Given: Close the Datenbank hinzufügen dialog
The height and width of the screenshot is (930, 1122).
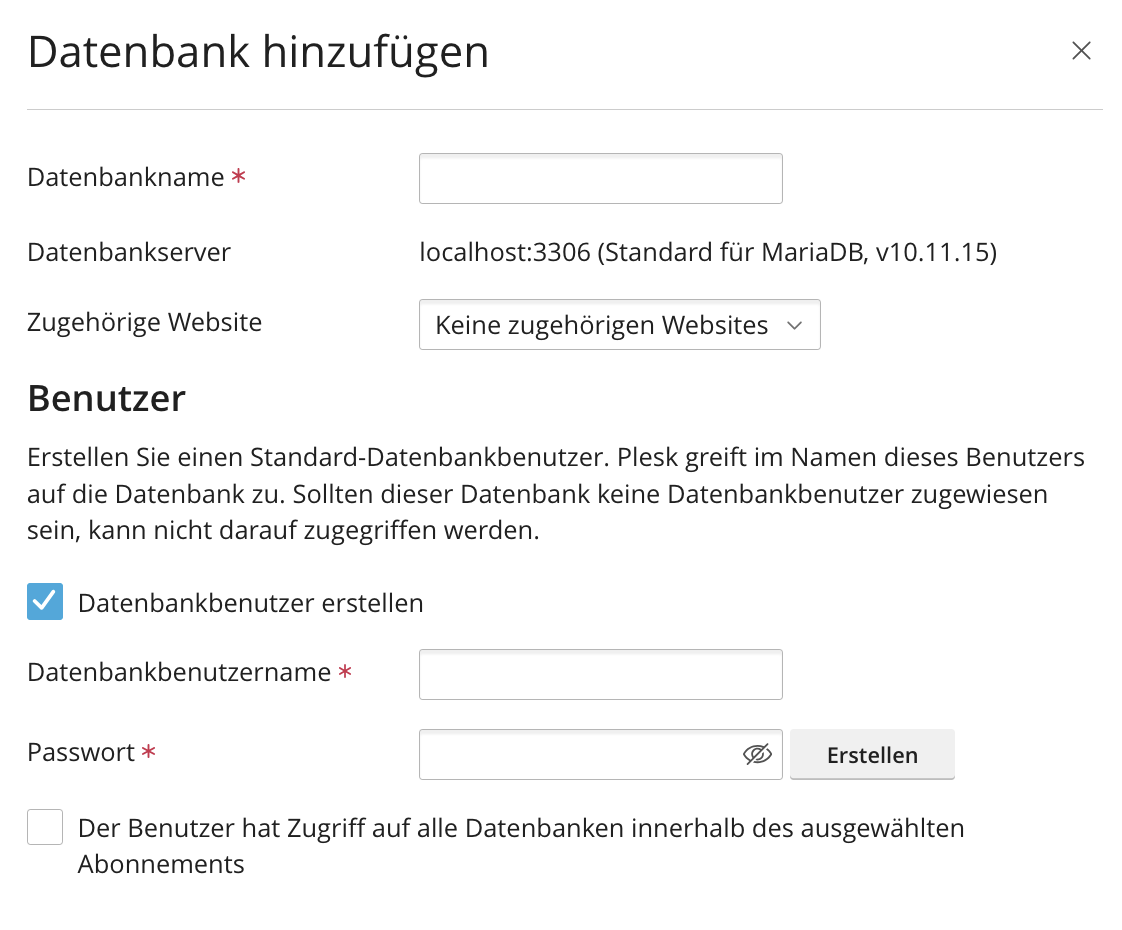Looking at the screenshot, I should click(1081, 51).
